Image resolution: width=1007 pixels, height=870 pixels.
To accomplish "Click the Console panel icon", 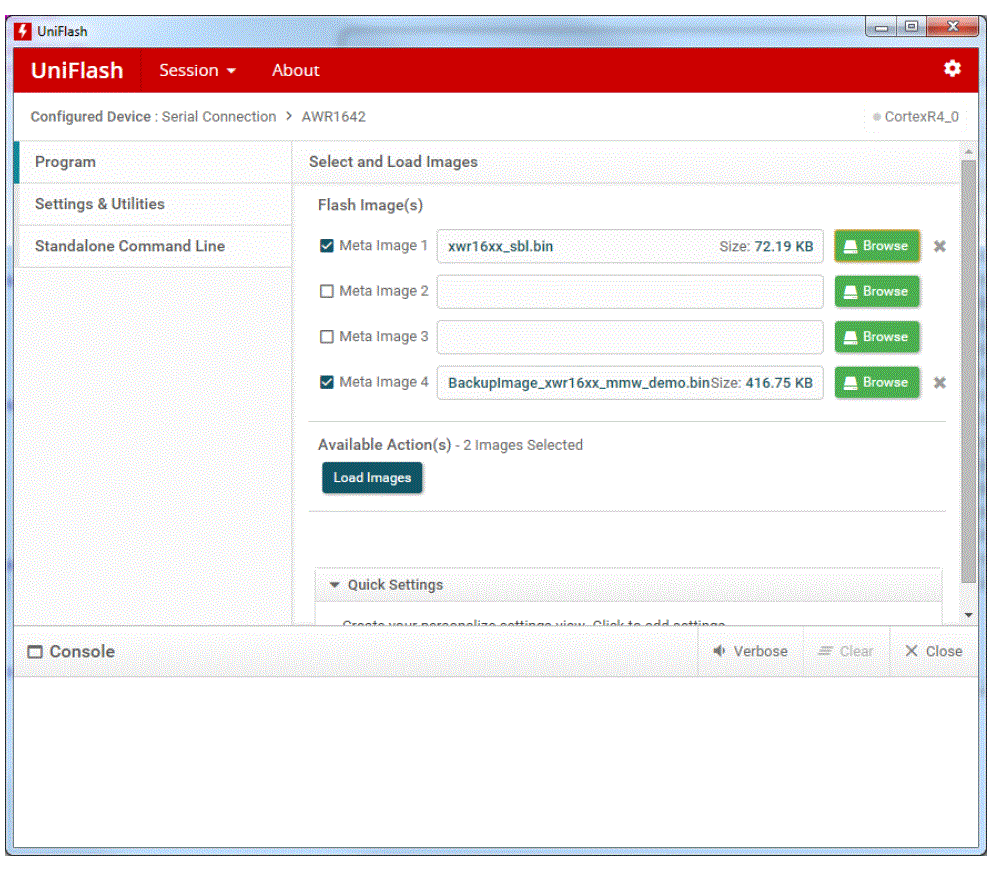I will (x=35, y=652).
